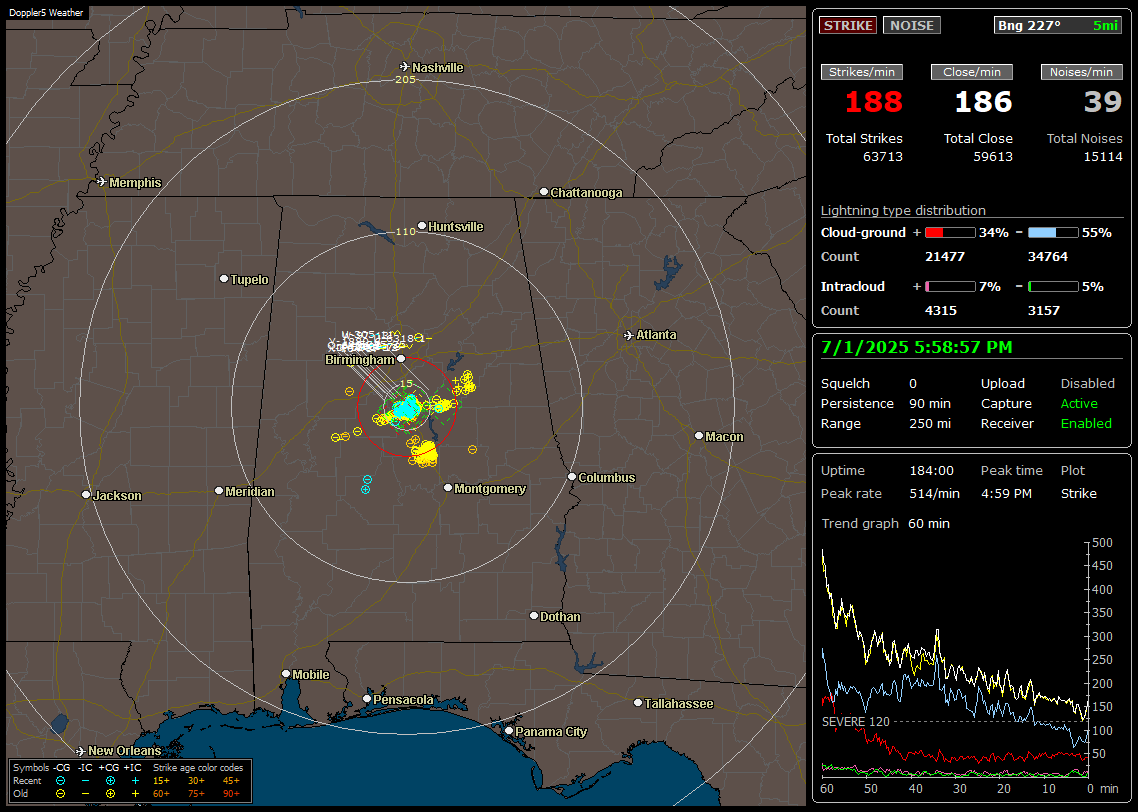Click the Strikes/min header label
The width and height of the screenshot is (1138, 812).
point(861,72)
